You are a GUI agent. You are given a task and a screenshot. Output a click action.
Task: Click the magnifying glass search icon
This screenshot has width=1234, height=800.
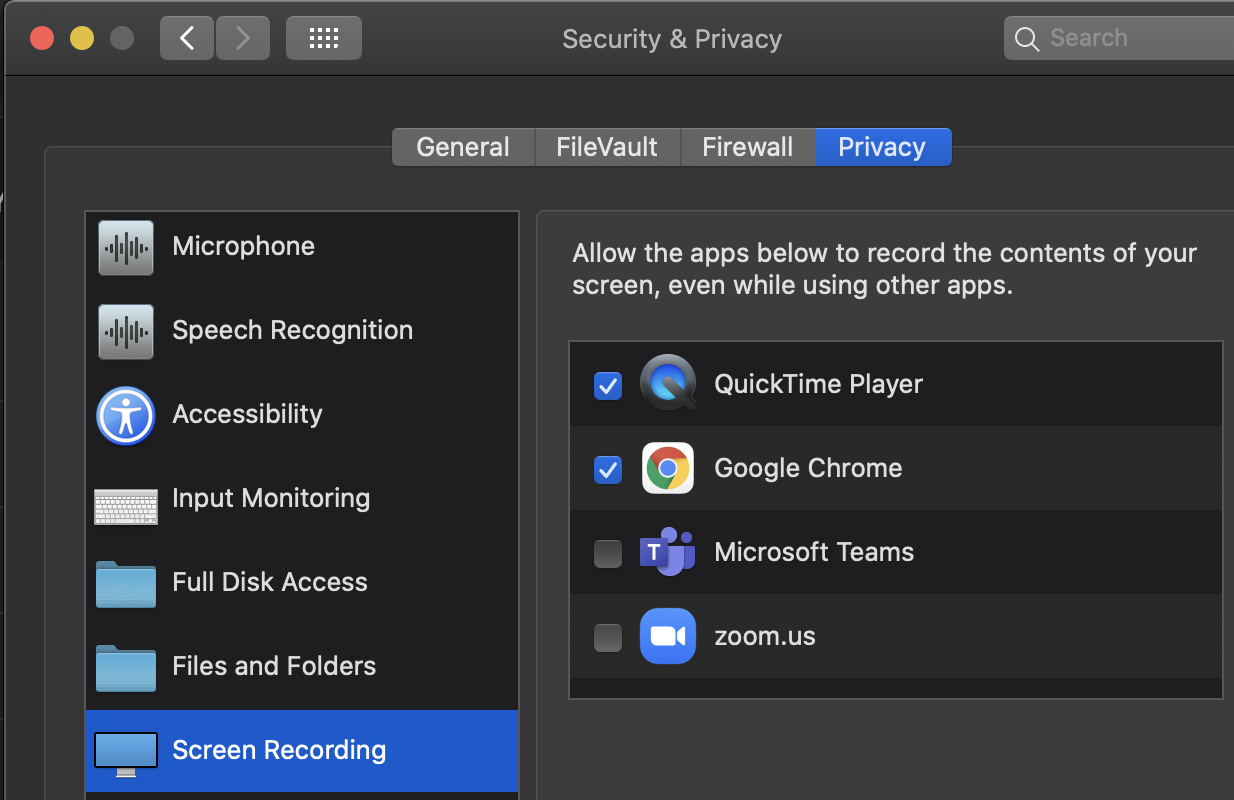pos(1027,39)
